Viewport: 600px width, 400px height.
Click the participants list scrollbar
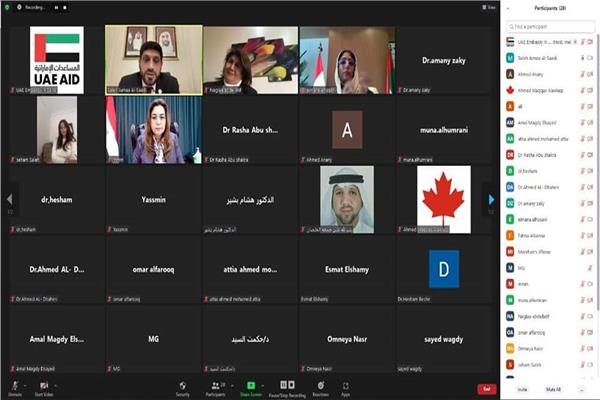pyautogui.click(x=598, y=172)
